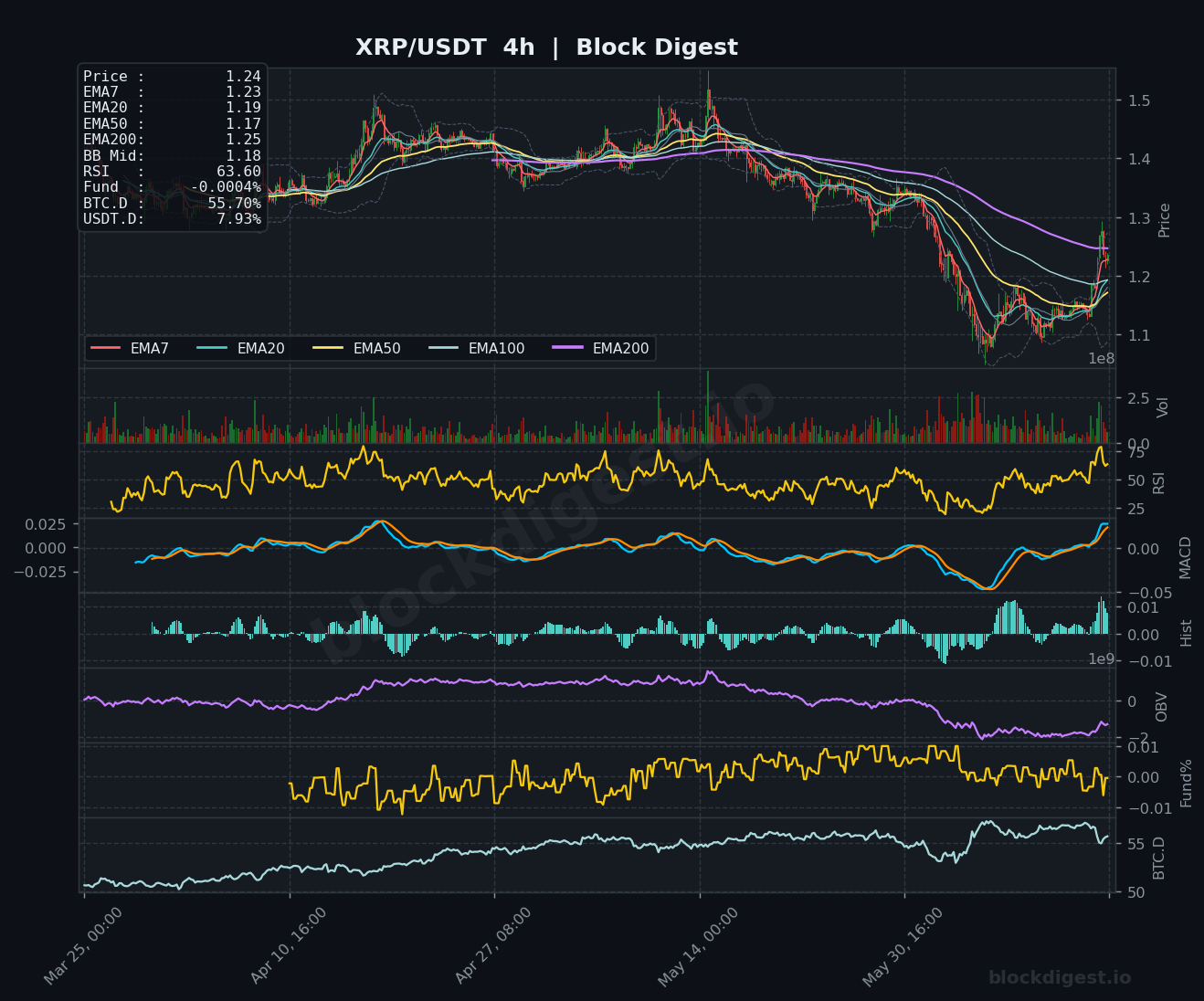Viewport: 1204px width, 1001px height.
Task: Click the rotated Price axis title
Action: tap(1164, 220)
